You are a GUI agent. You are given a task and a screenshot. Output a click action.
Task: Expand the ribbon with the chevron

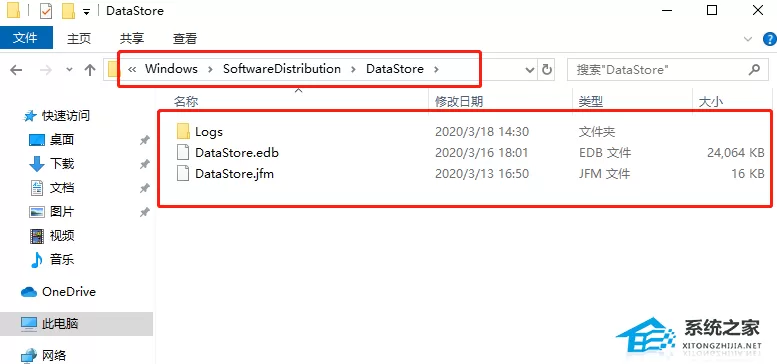tap(748, 39)
